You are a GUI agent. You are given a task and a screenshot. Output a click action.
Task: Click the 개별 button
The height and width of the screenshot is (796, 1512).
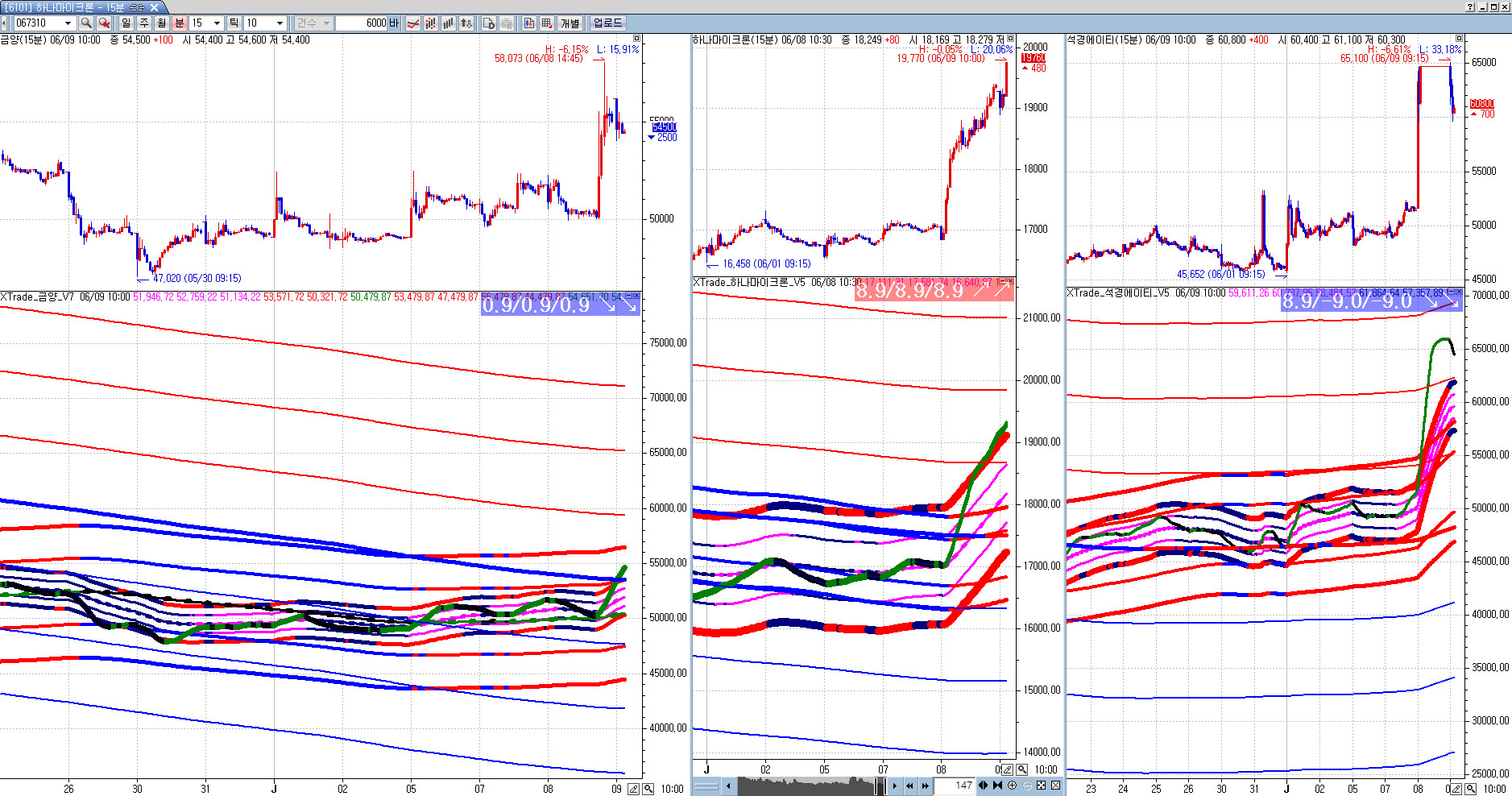[570, 23]
